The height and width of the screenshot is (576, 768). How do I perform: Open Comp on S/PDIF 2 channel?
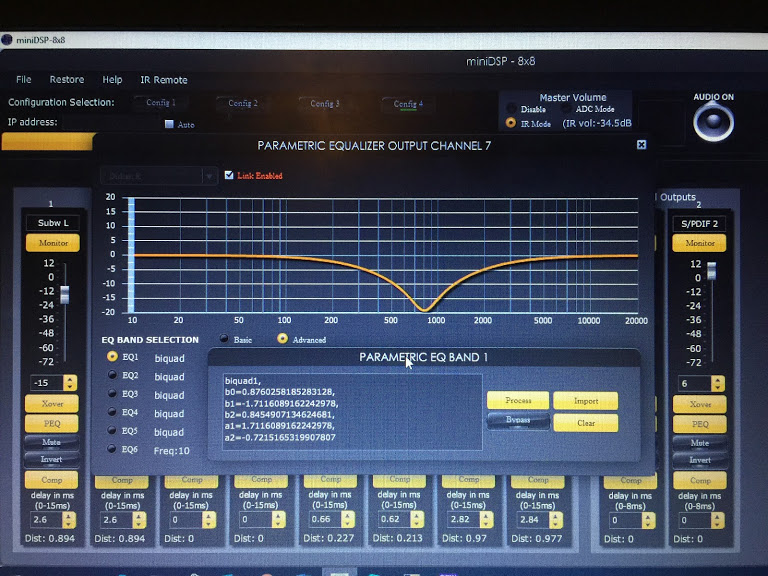(x=700, y=480)
